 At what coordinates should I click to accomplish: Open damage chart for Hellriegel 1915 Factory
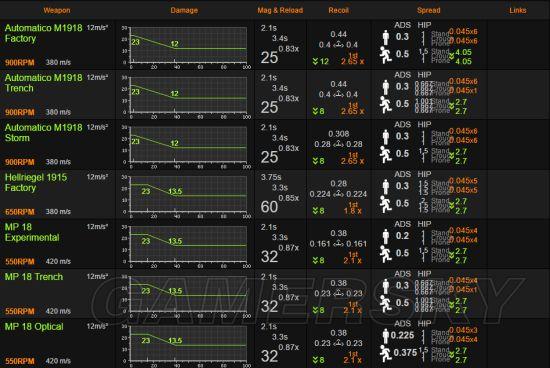point(186,196)
